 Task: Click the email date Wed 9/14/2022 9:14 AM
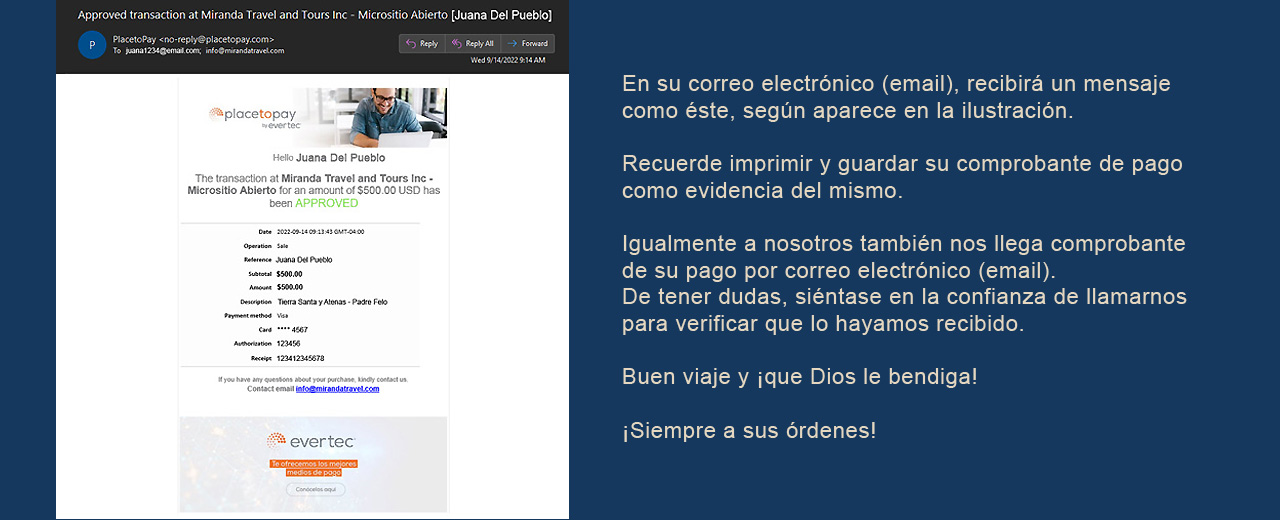tap(507, 60)
